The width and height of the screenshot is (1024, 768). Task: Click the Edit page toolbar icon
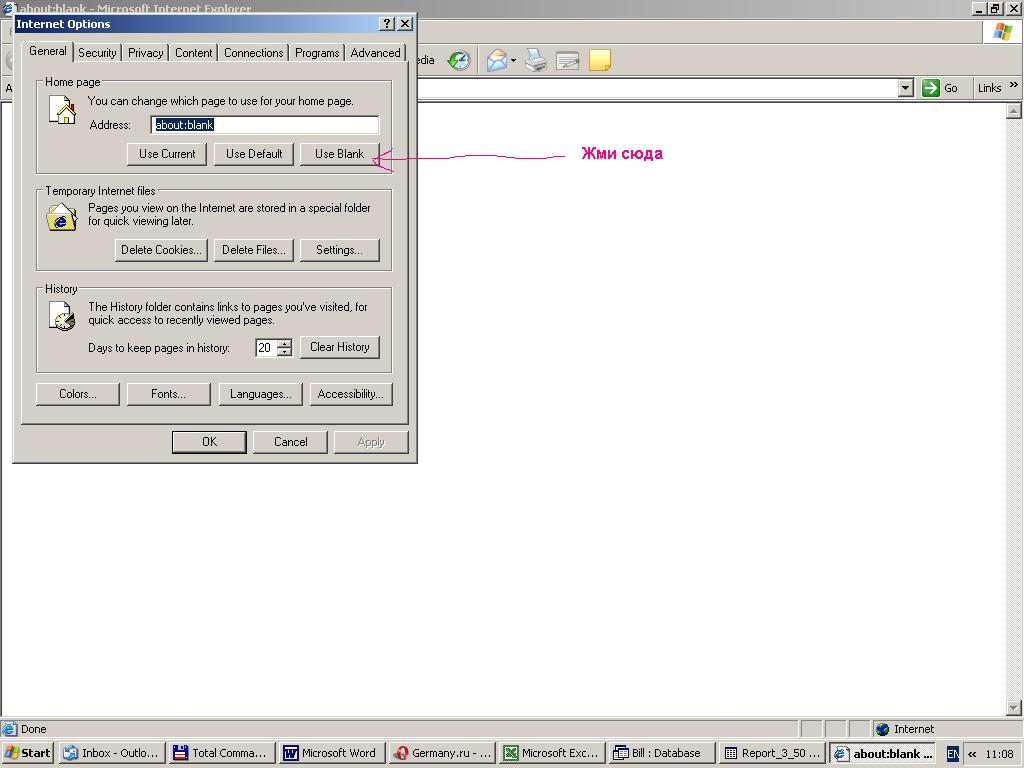point(568,61)
